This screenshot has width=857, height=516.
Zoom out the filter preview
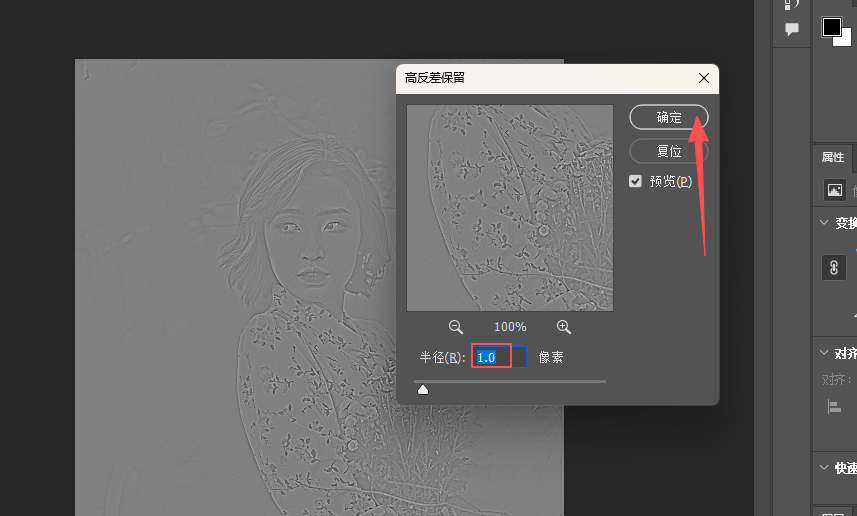(x=455, y=327)
